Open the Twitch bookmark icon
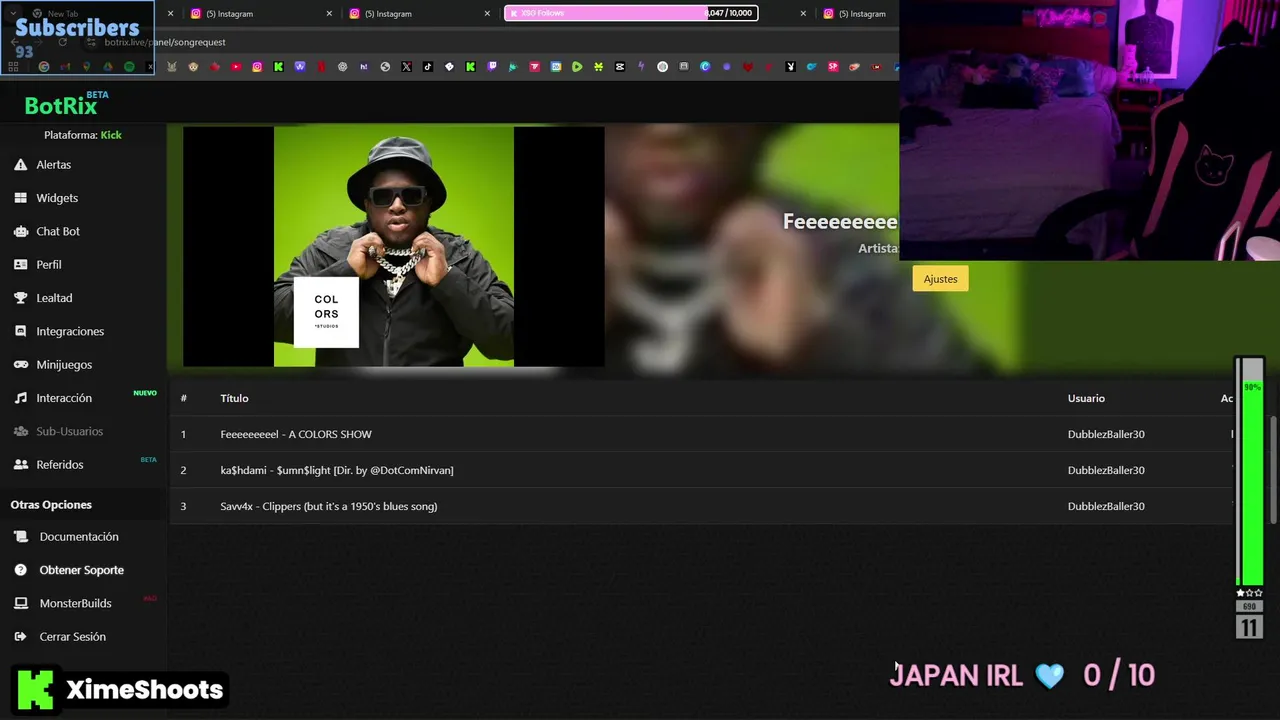The width and height of the screenshot is (1280, 720). pos(492,67)
